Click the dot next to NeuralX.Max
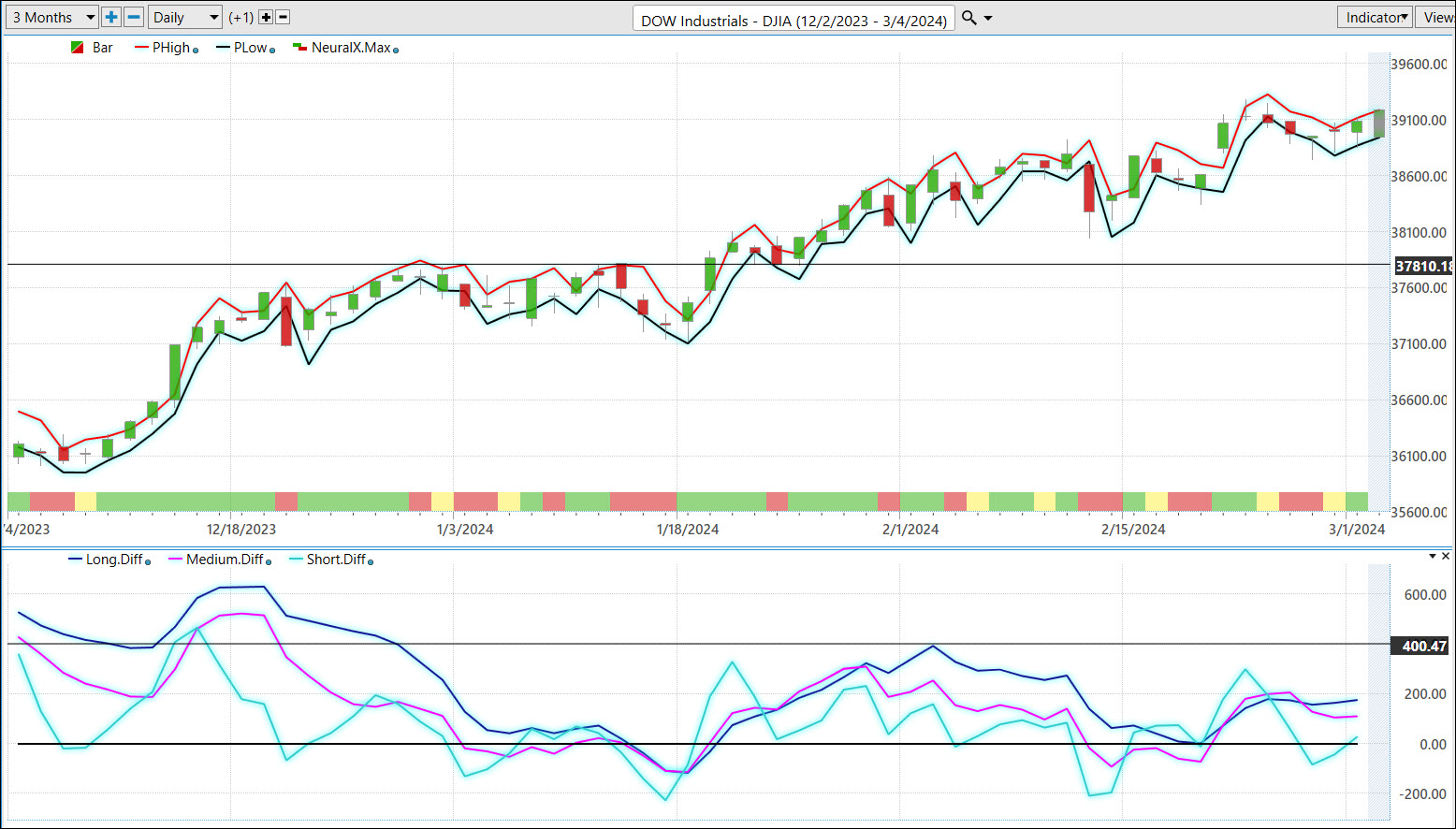Image resolution: width=1456 pixels, height=829 pixels. 396,51
